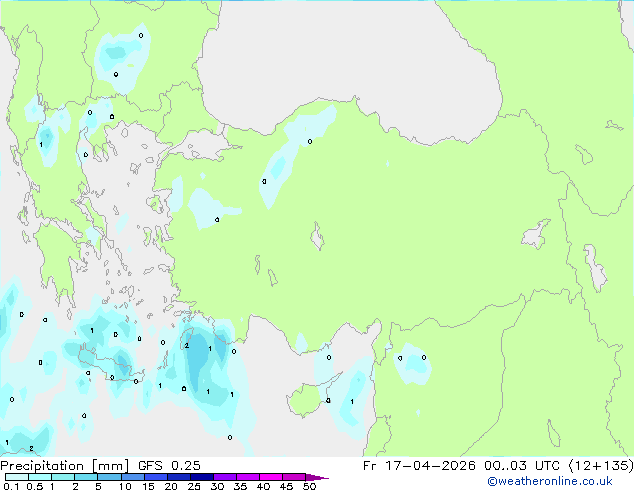Click the "10" legend tick label
634x490 pixels.
[125, 486]
